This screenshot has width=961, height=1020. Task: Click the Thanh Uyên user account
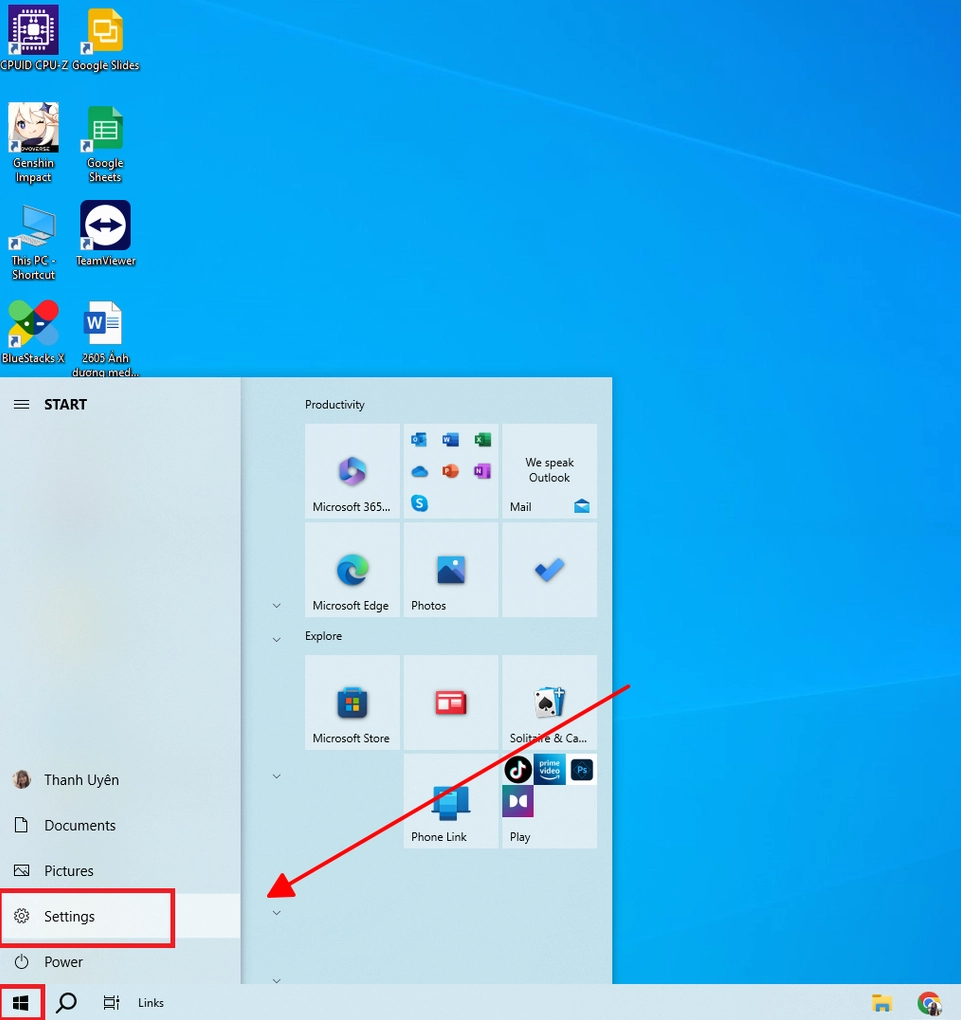[x=80, y=780]
